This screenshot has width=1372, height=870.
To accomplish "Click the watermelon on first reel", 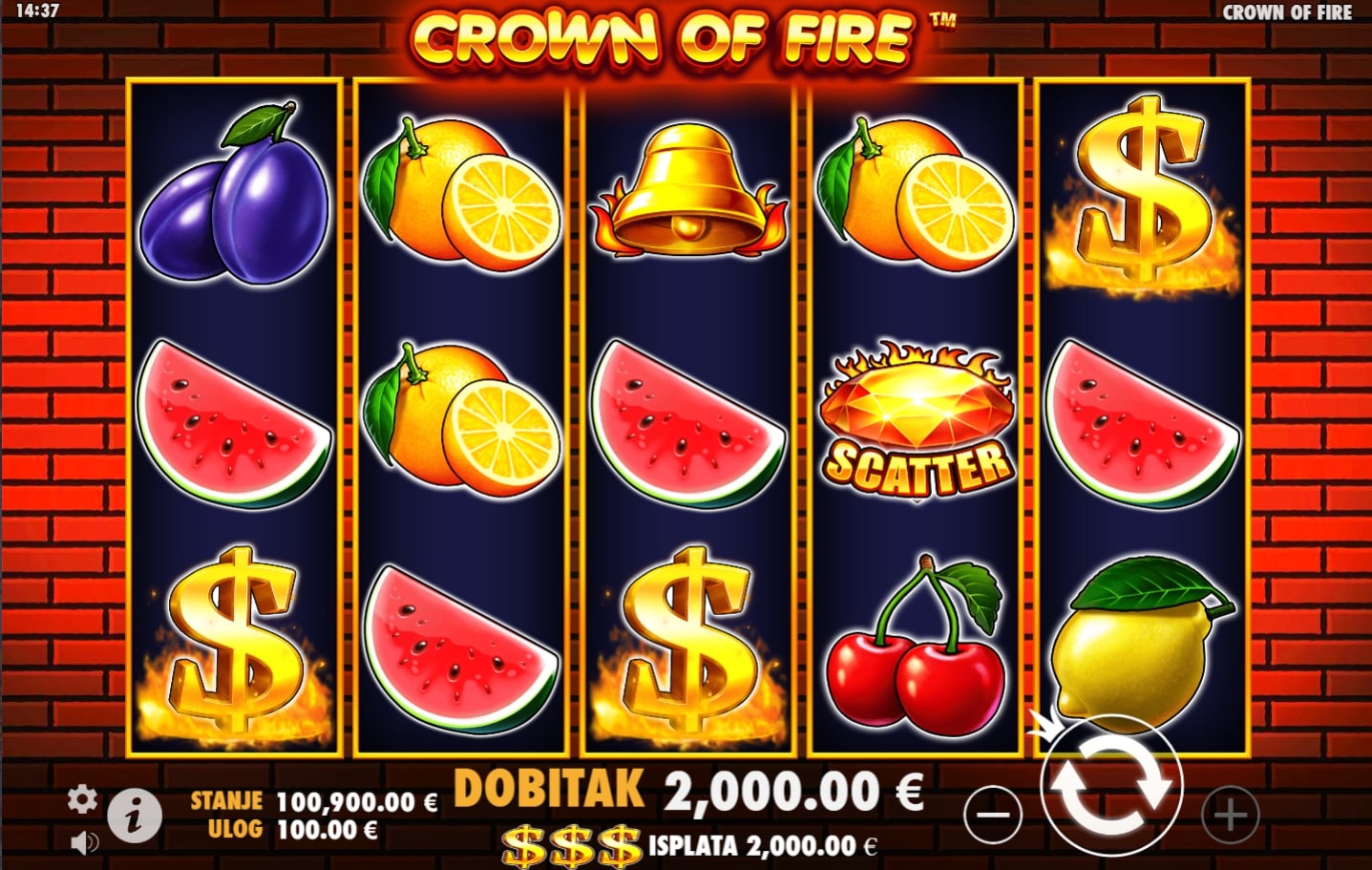I will (235, 422).
